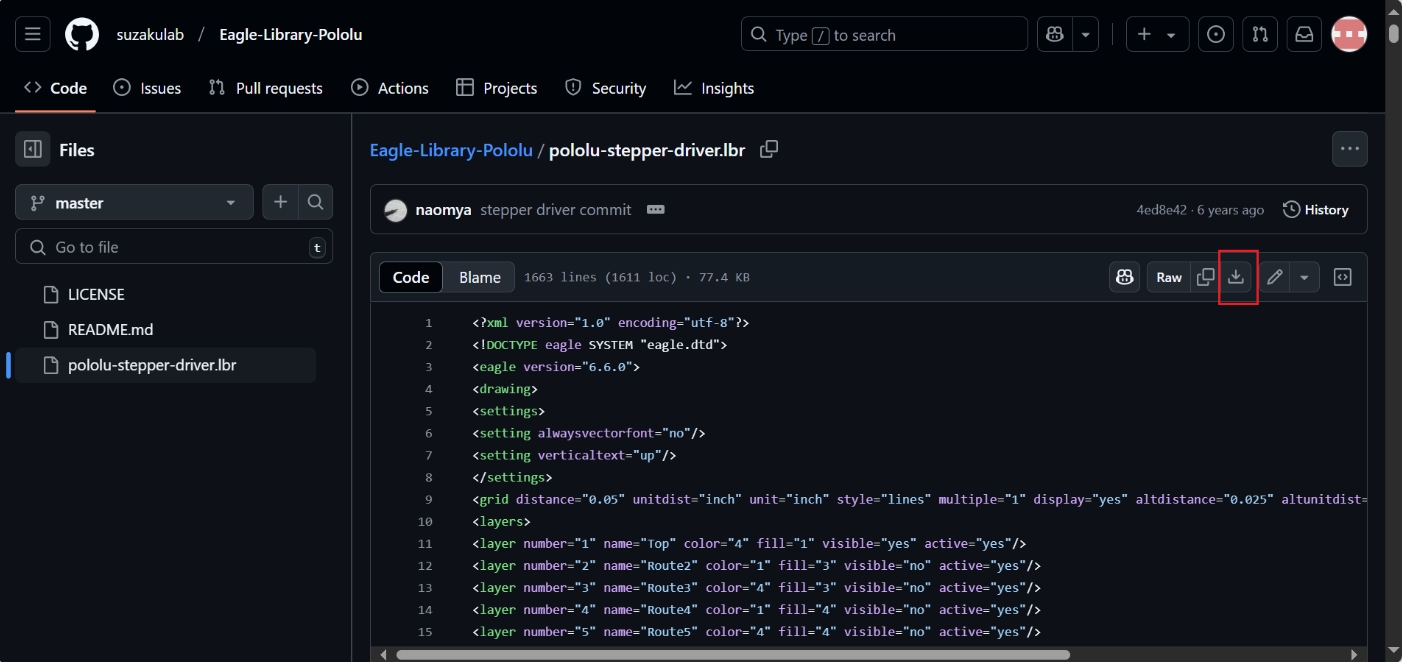Click line number 9 in the code
The height and width of the screenshot is (662, 1402).
pyautogui.click(x=428, y=499)
